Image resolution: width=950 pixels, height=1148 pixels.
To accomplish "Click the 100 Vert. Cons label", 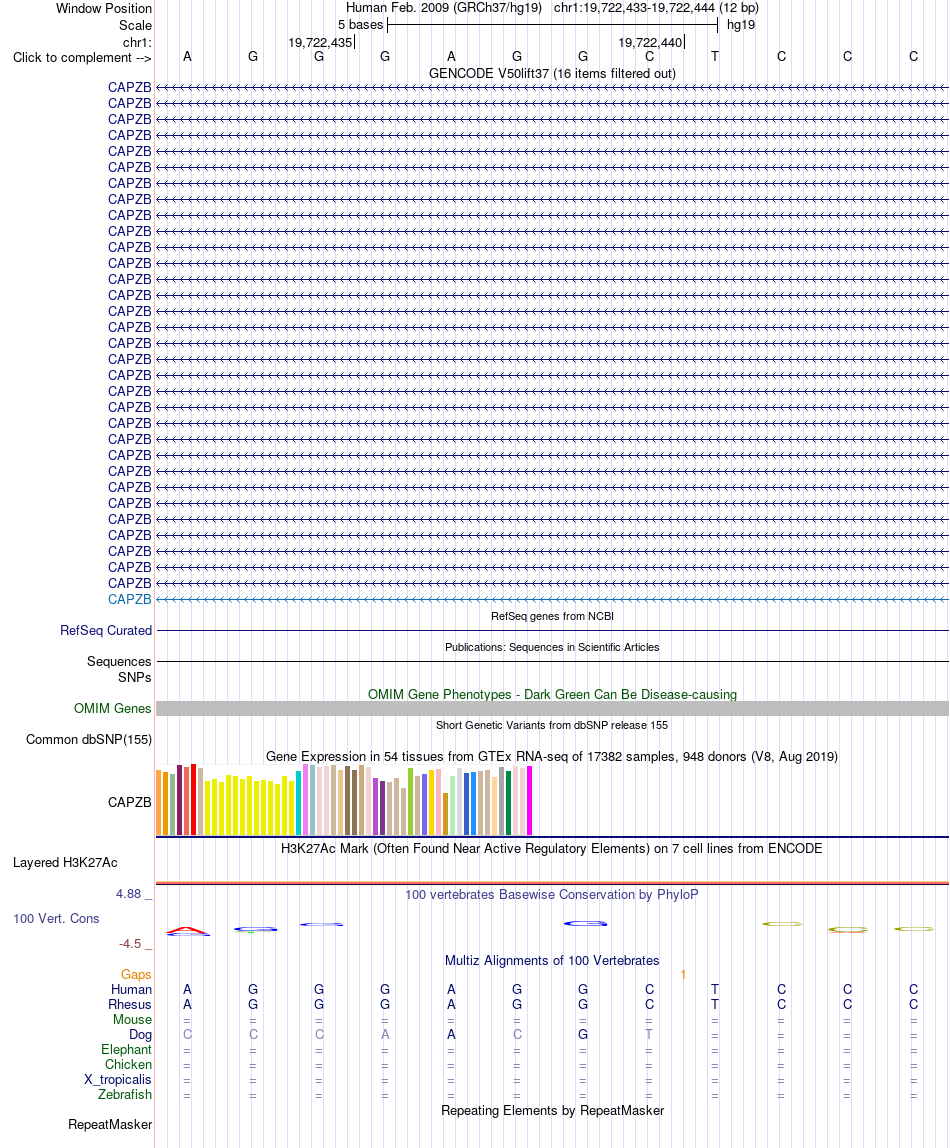I will point(56,918).
